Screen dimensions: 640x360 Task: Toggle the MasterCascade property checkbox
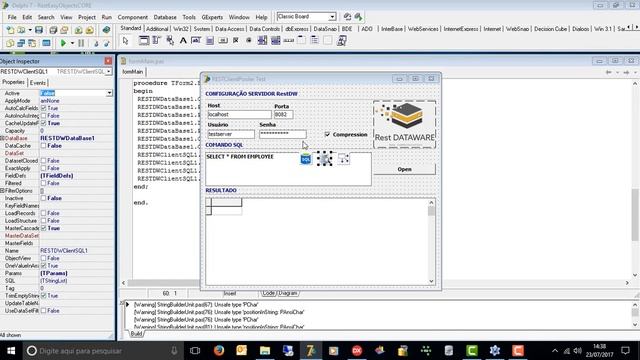(x=43, y=228)
